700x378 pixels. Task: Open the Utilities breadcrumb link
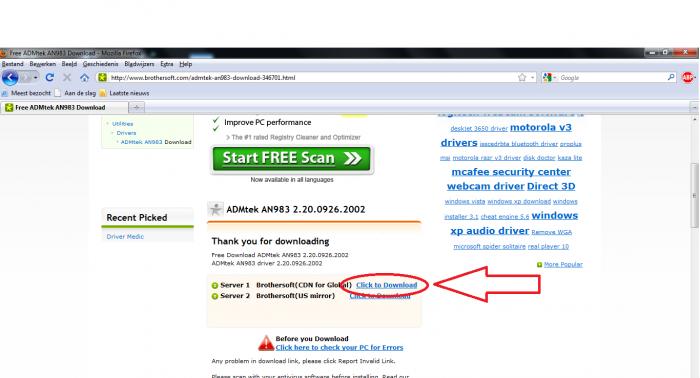(122, 124)
